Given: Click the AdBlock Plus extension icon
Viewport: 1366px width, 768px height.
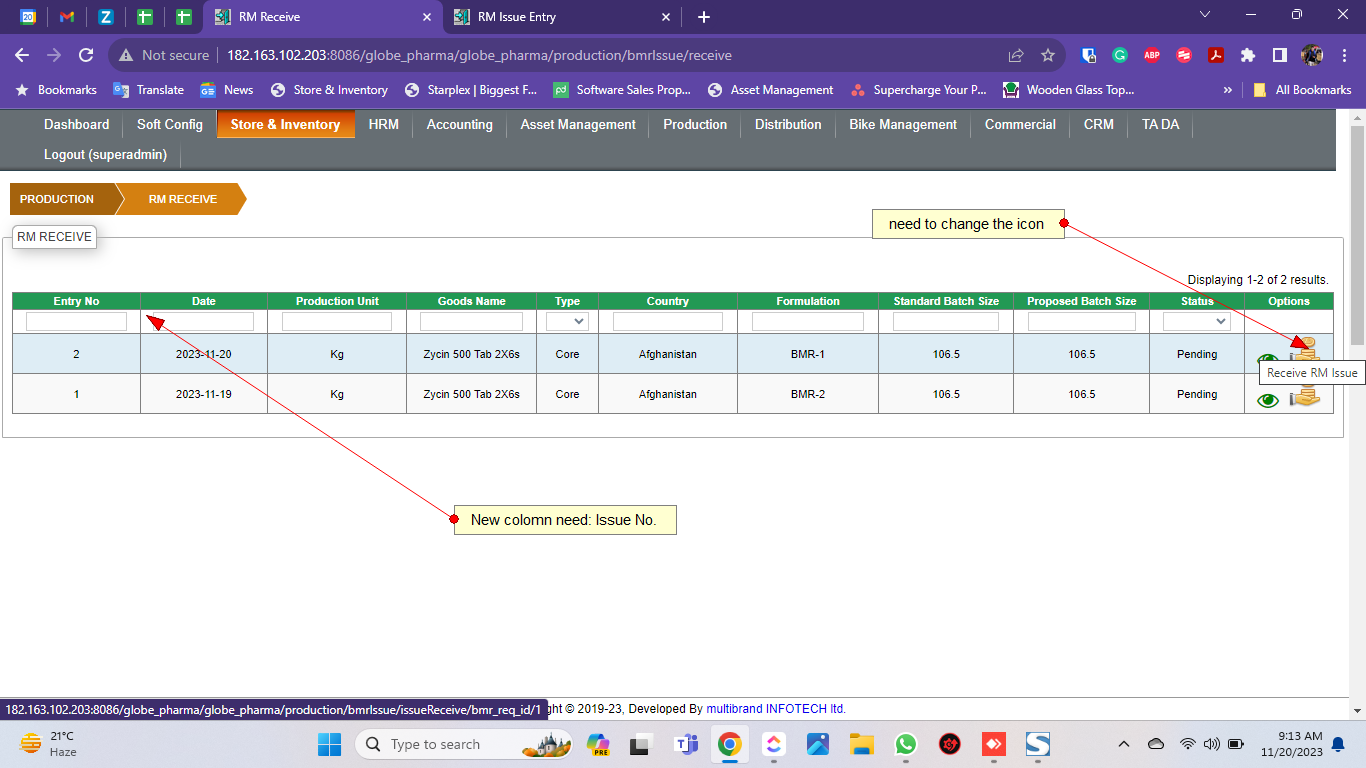Looking at the screenshot, I should coord(1152,55).
